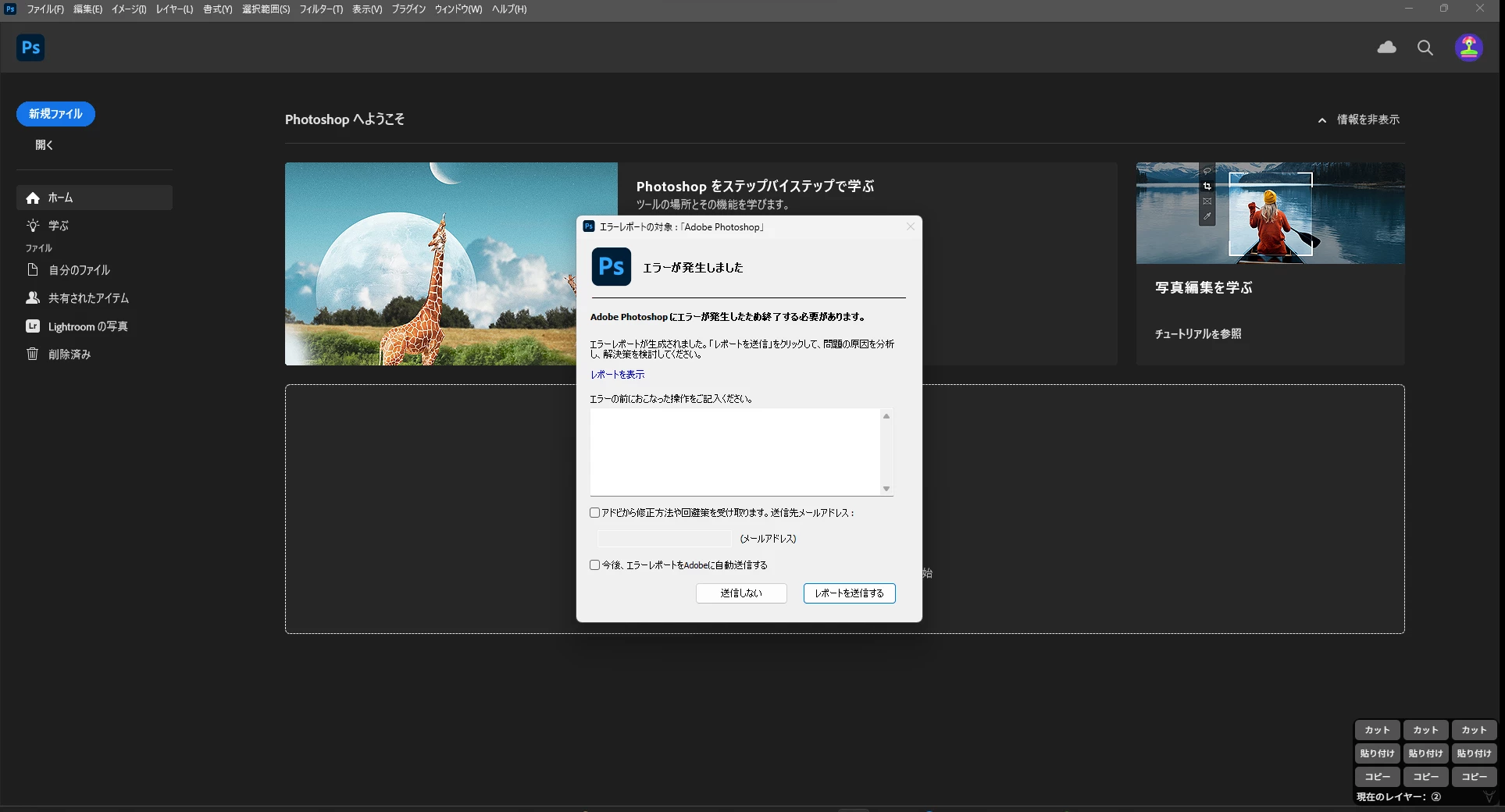This screenshot has height=812, width=1505.
Task: Open the プラグイン menu
Action: tap(408, 9)
